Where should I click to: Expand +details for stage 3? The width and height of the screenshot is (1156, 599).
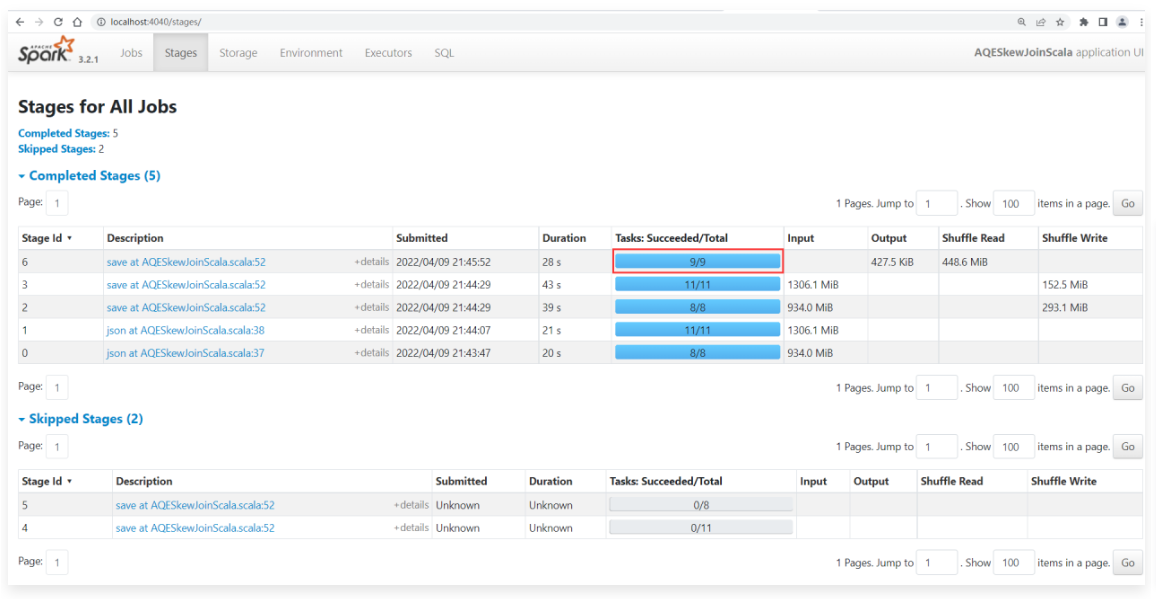click(372, 285)
